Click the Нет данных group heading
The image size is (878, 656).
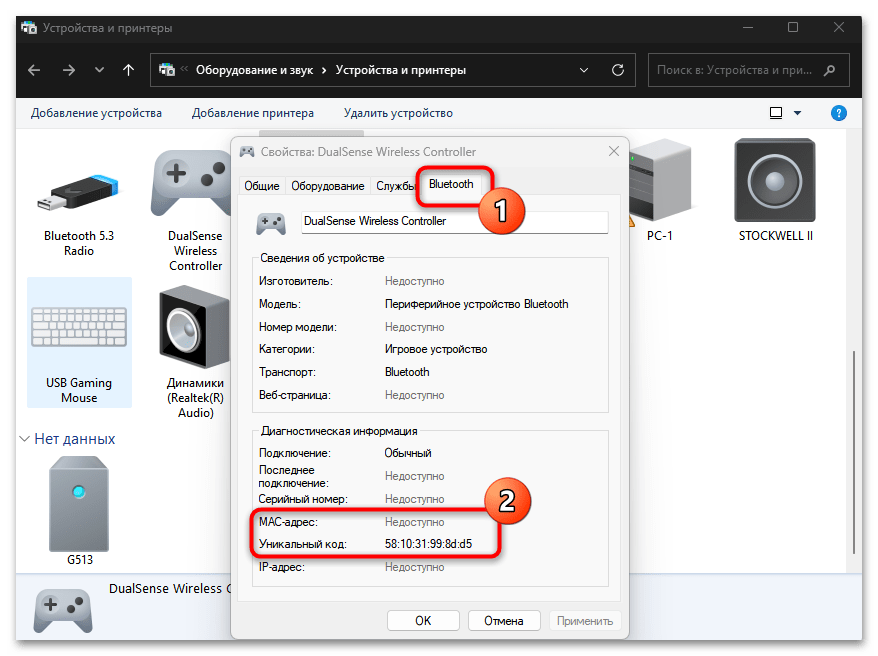(x=74, y=439)
